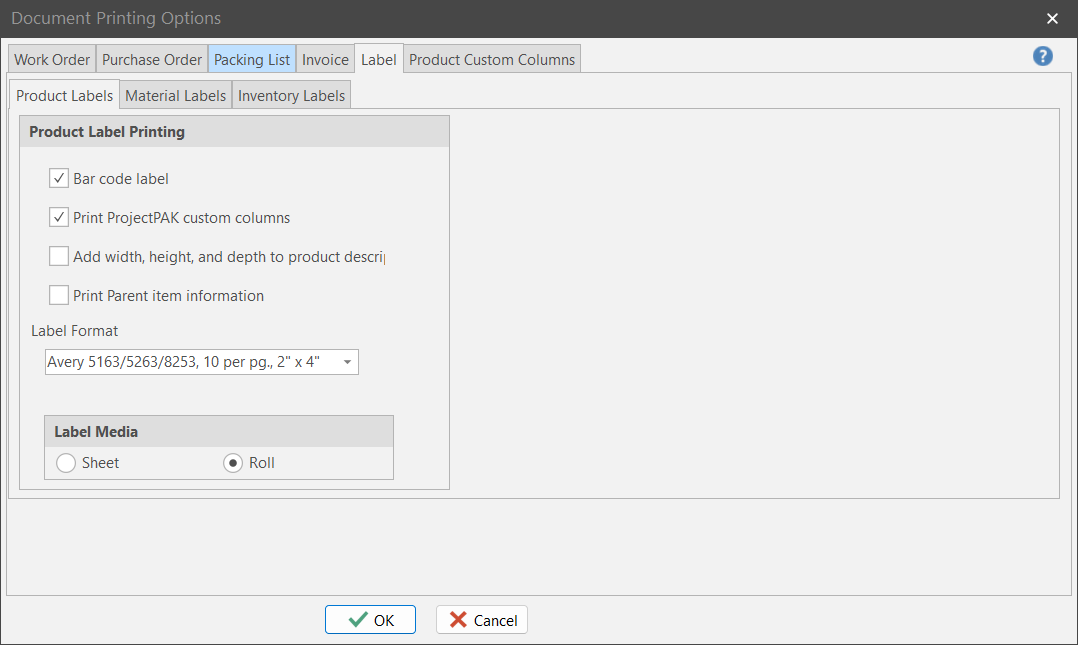The height and width of the screenshot is (645, 1078).
Task: Open the Purchase Order tab
Action: (x=152, y=60)
